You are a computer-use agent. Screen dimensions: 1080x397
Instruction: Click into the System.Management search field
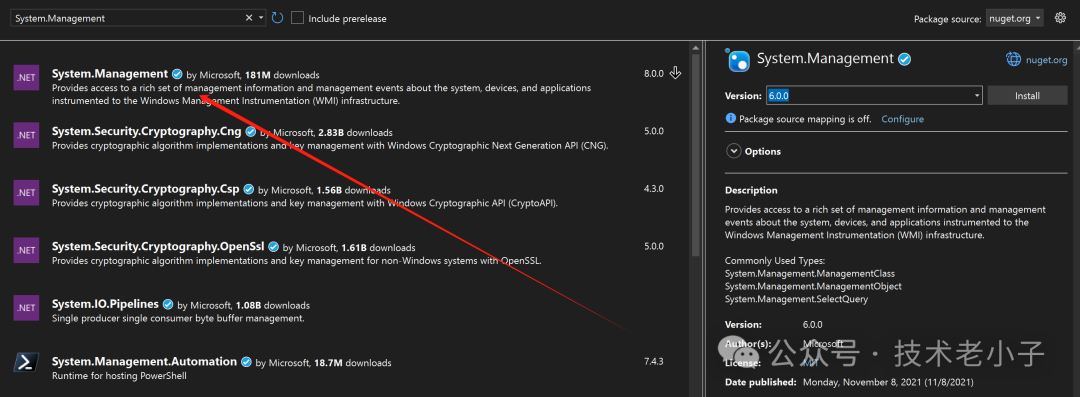click(x=128, y=19)
